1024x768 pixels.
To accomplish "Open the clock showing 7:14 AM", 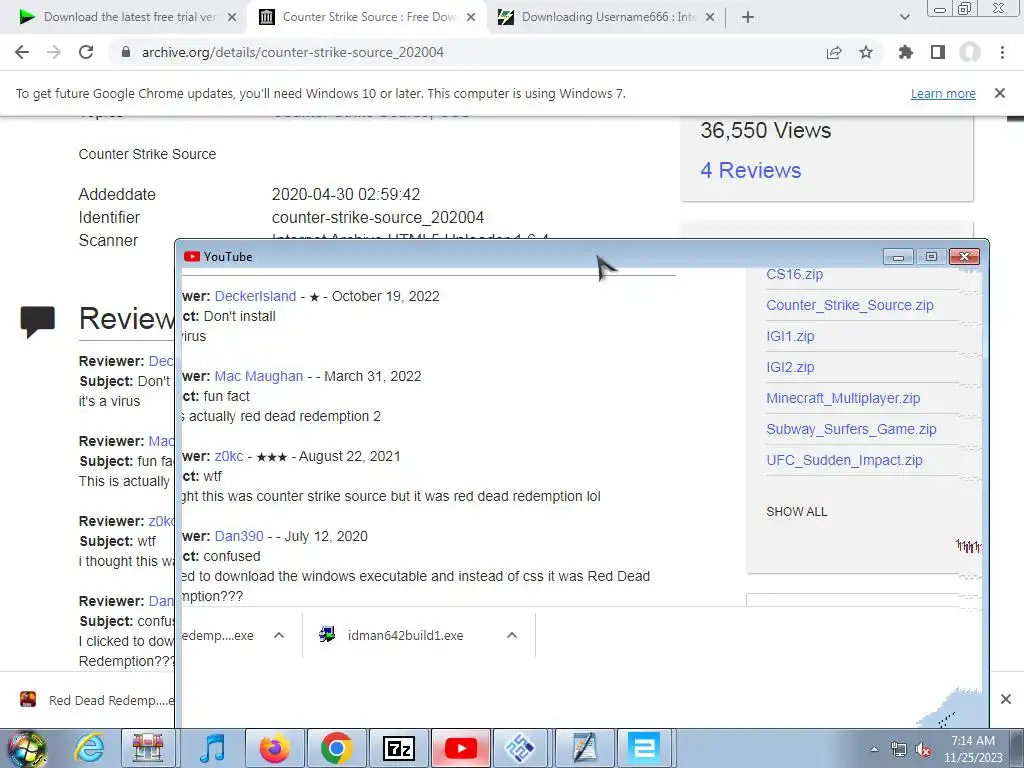I will point(972,749).
